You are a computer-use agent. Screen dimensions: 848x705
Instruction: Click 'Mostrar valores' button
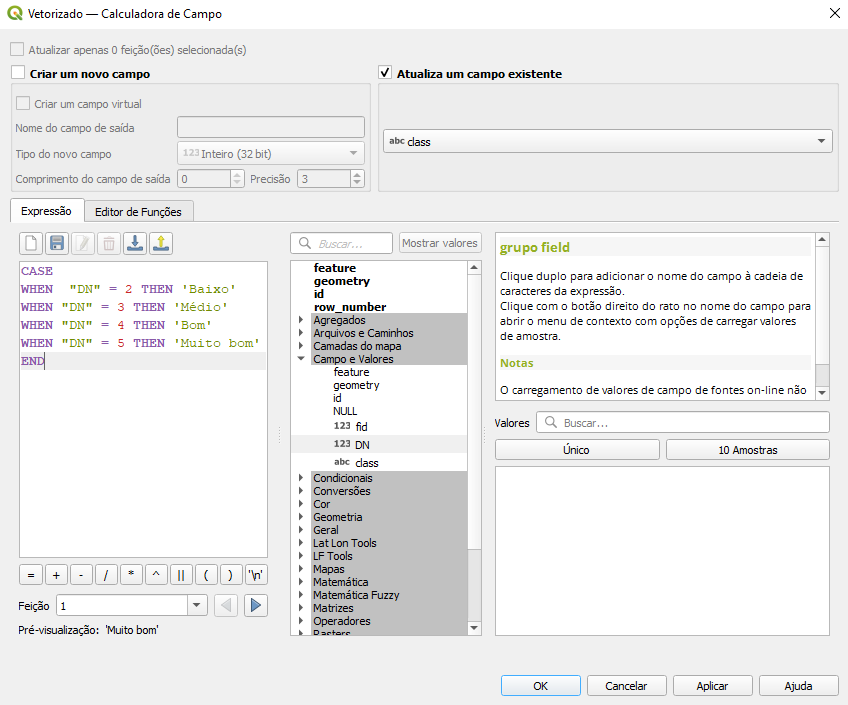click(440, 243)
